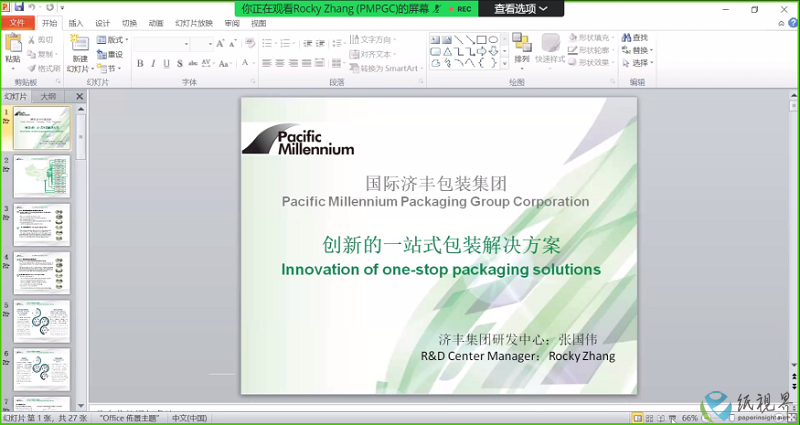
Task: Select the Oval shape in gallery
Action: click(x=493, y=39)
